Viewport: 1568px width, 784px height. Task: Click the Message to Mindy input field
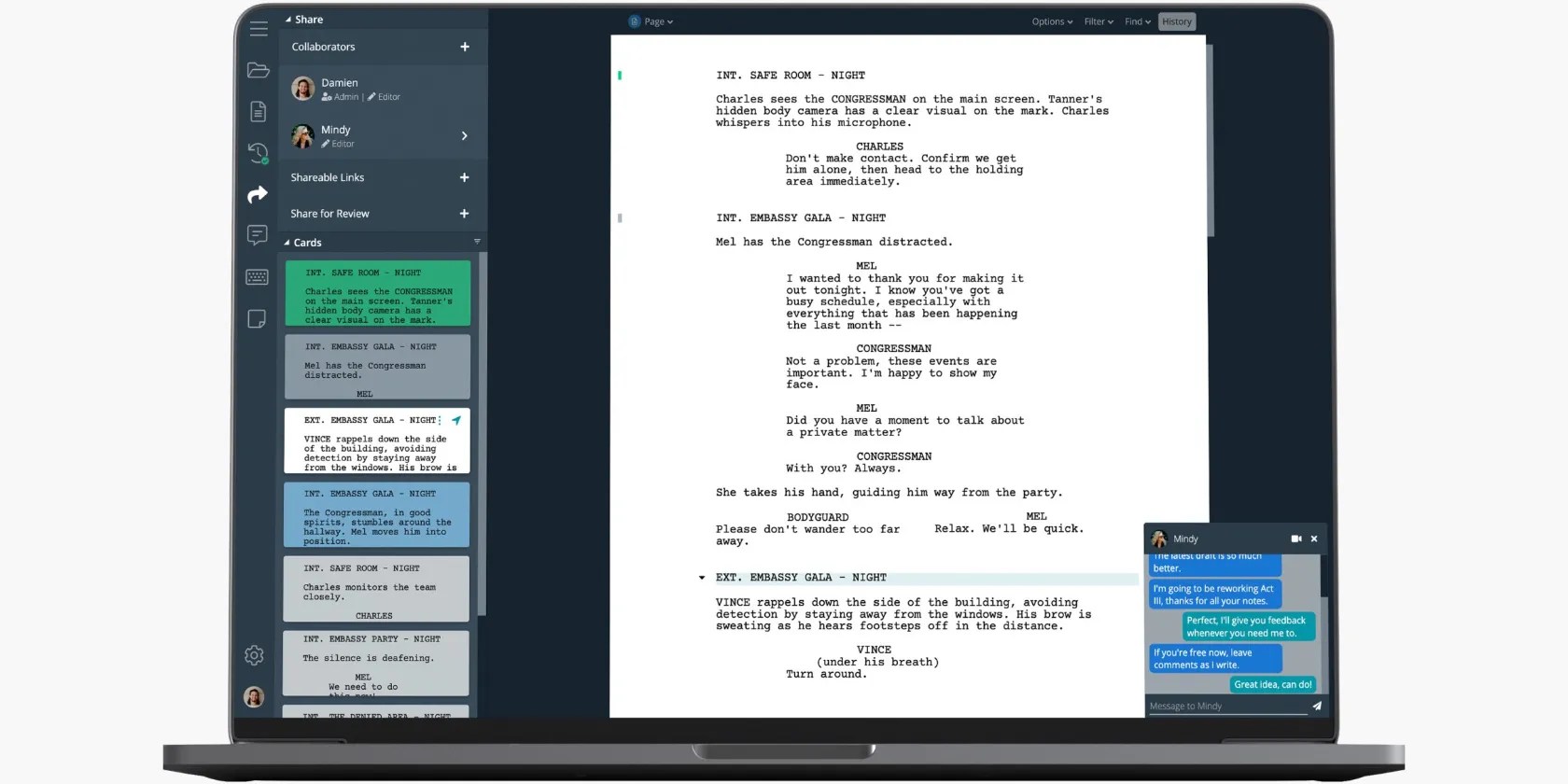tap(1227, 706)
